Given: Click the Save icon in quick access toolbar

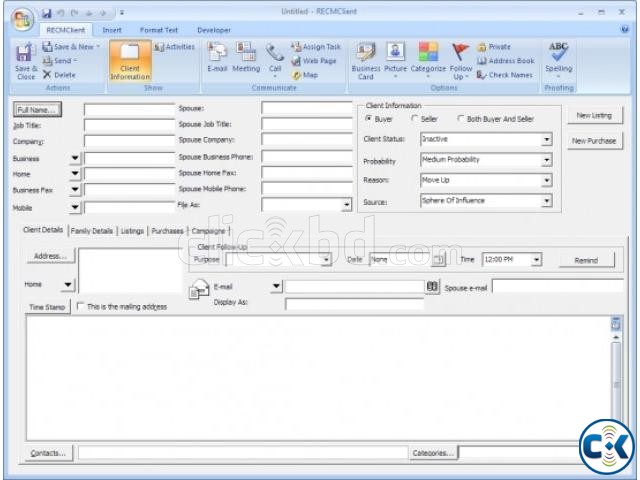Looking at the screenshot, I should pyautogui.click(x=47, y=13).
